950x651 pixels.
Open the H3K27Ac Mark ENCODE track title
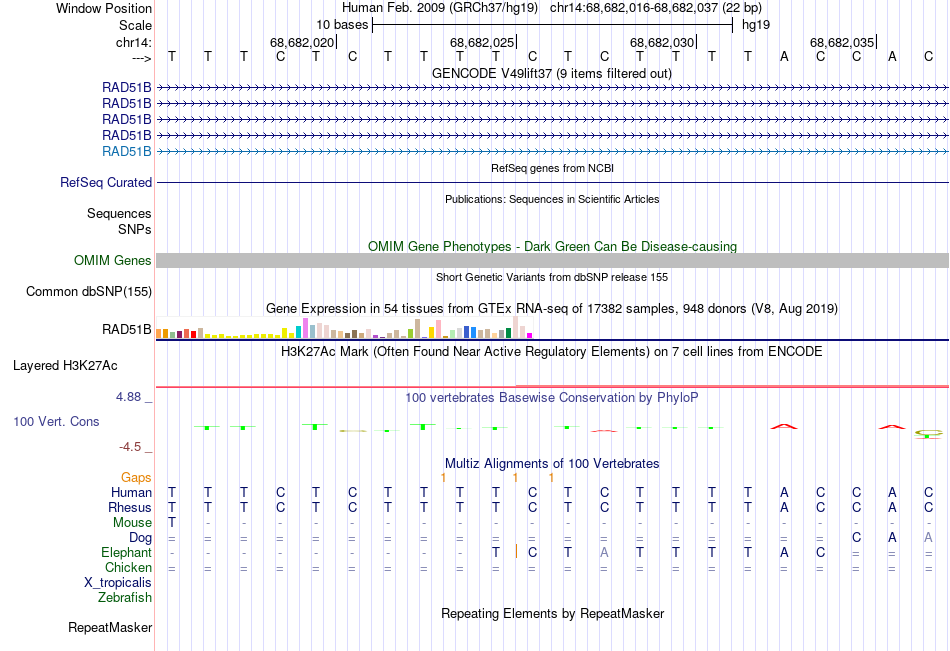(552, 352)
